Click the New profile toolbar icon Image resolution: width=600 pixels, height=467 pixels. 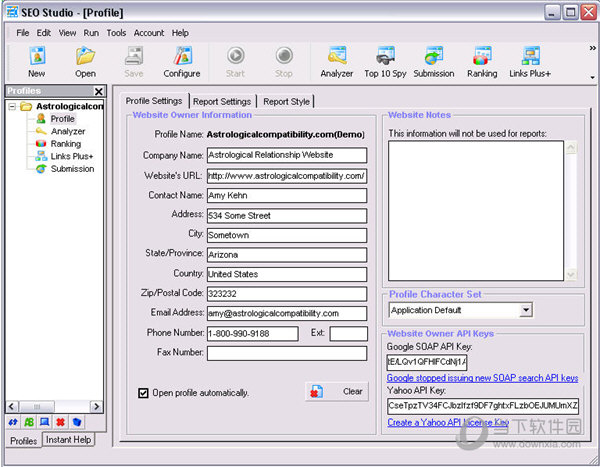coord(37,62)
